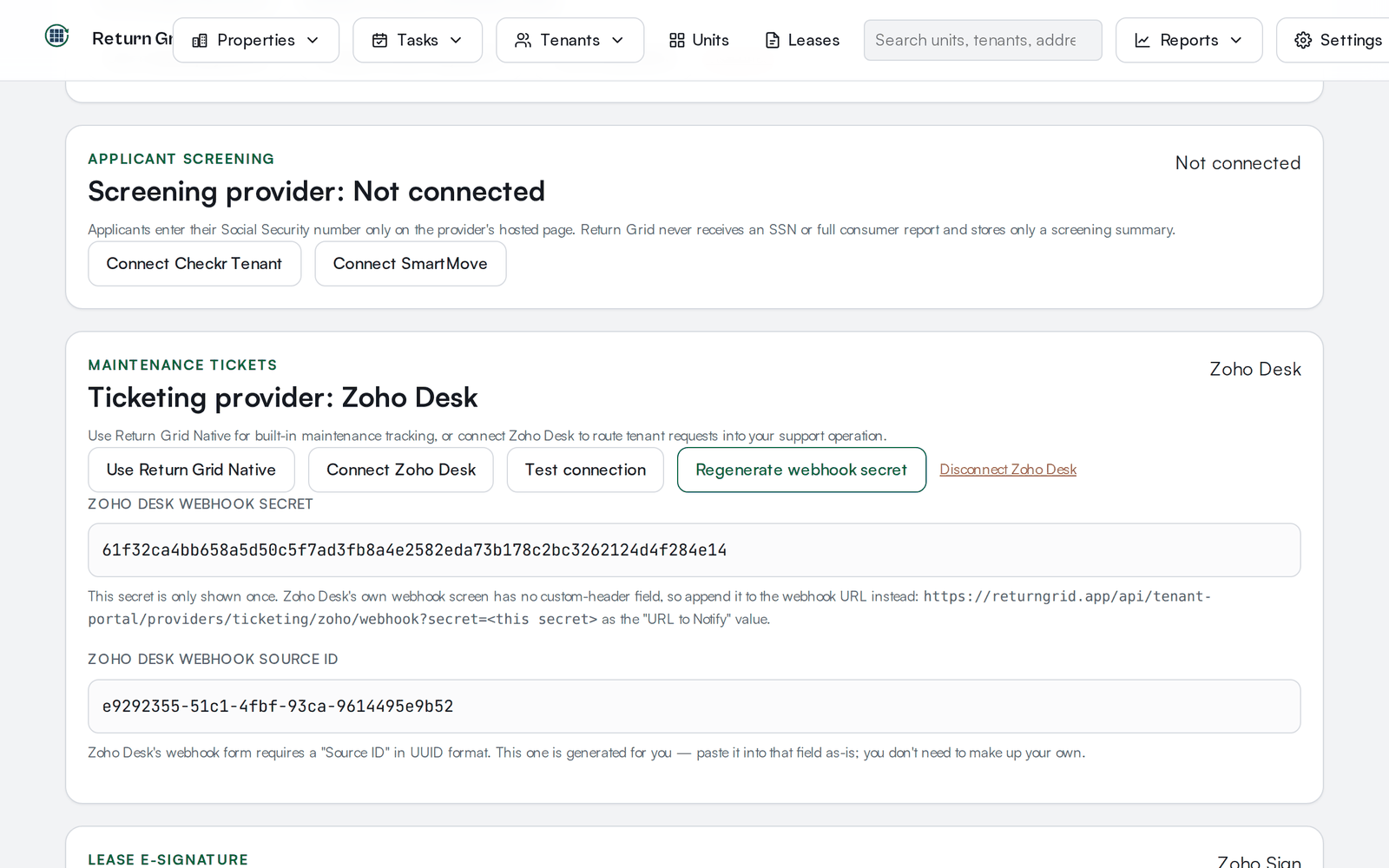Image resolution: width=1389 pixels, height=868 pixels.
Task: Click the 'Zoho Desk' status label
Action: pos(1255,369)
